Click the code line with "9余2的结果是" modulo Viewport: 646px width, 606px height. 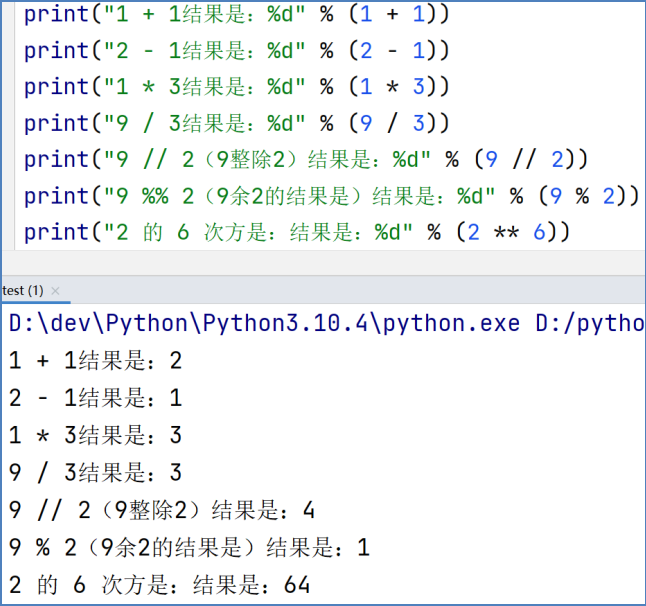(332, 196)
